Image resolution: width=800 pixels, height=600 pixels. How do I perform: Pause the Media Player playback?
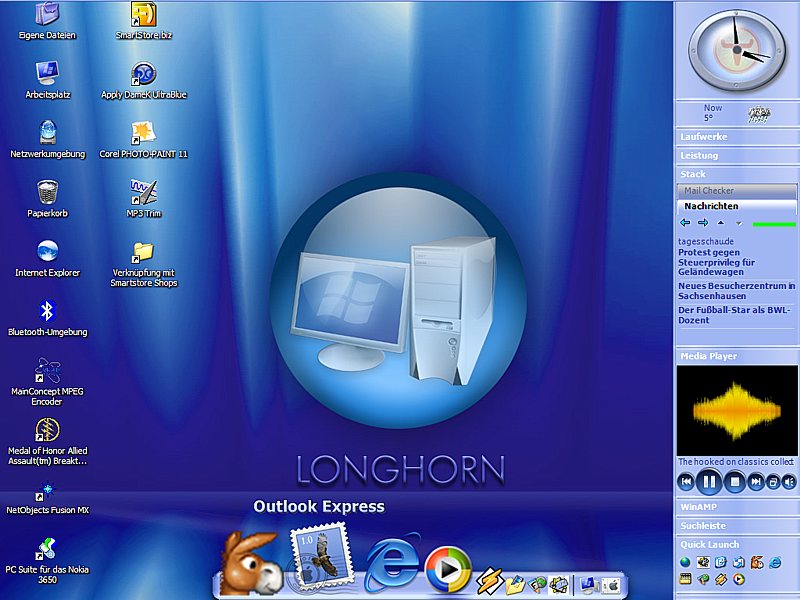(x=709, y=482)
